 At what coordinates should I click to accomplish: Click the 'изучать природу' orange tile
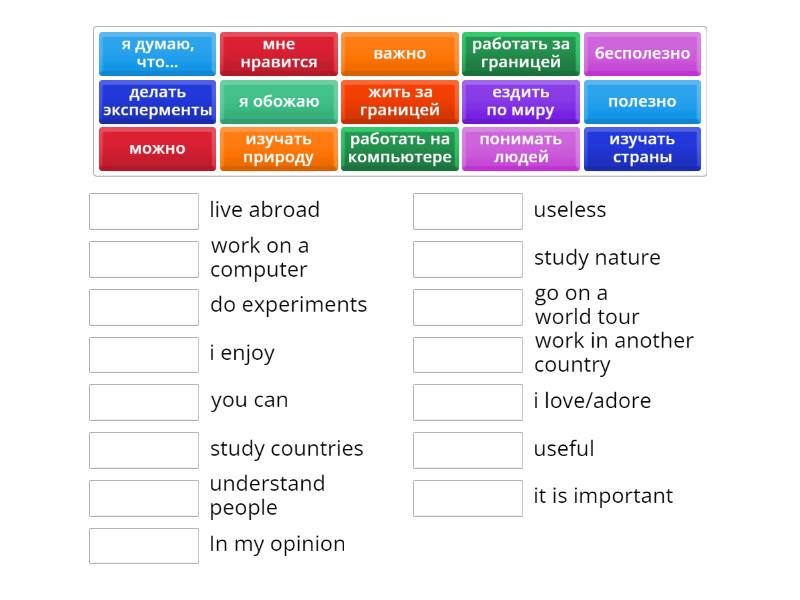[x=279, y=149]
